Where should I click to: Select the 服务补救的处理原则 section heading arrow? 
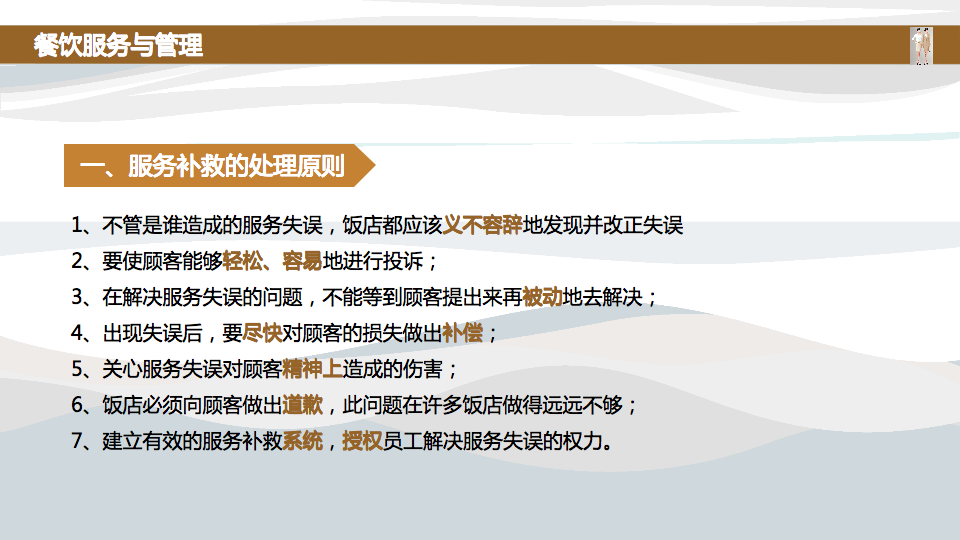coord(219,165)
